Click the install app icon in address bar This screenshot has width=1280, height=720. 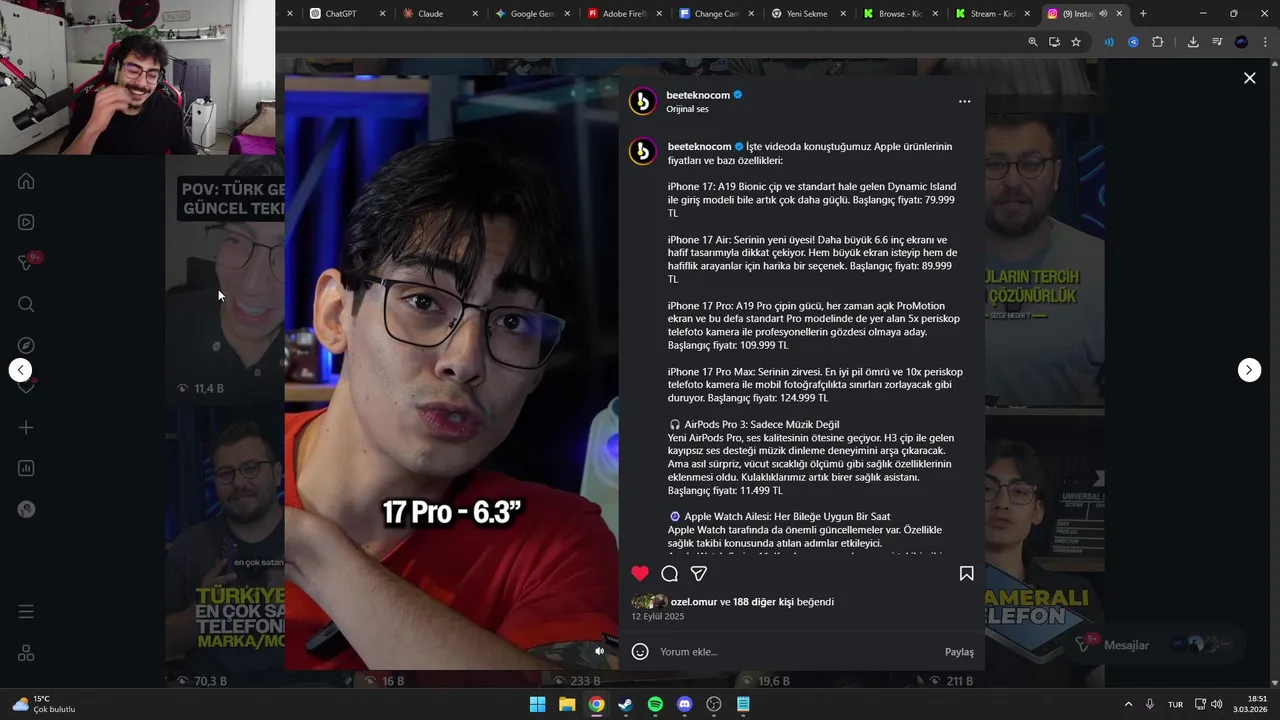pyautogui.click(x=1054, y=42)
